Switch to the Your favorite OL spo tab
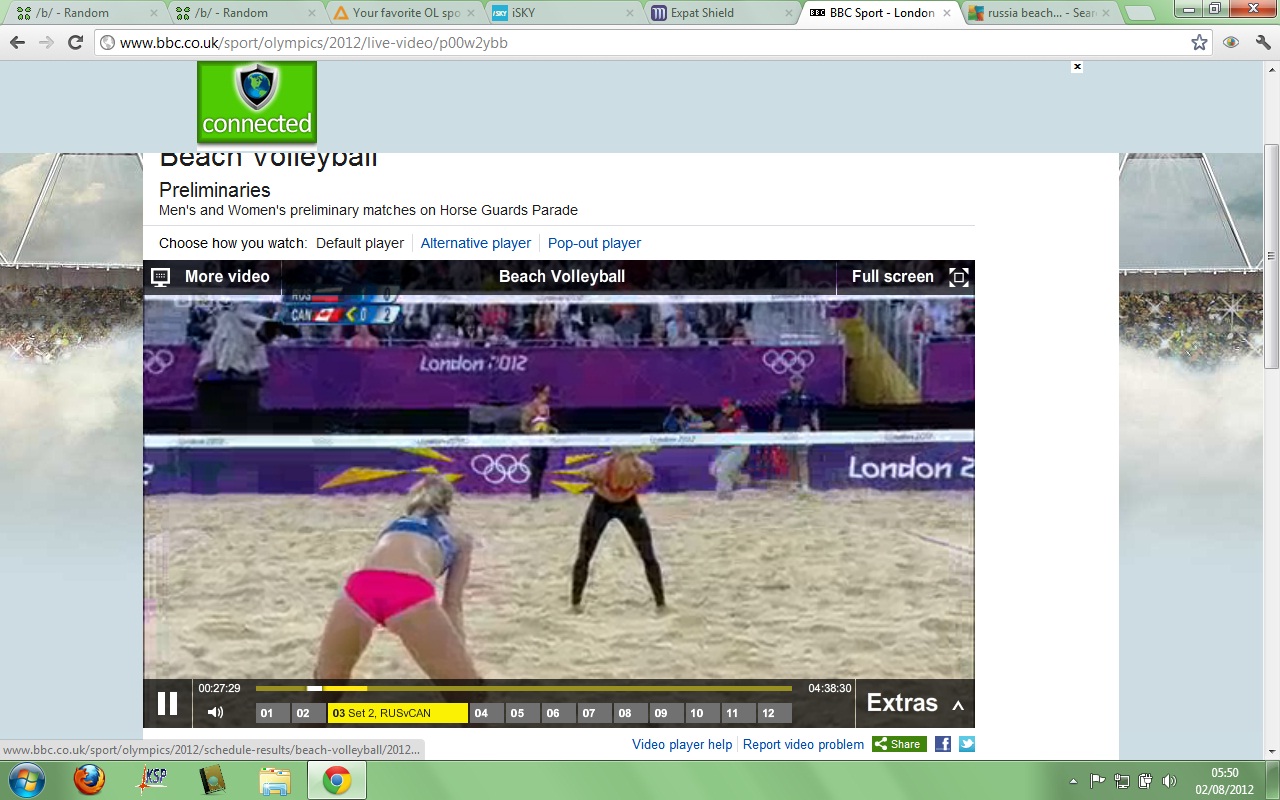Image resolution: width=1280 pixels, height=800 pixels. 404,13
